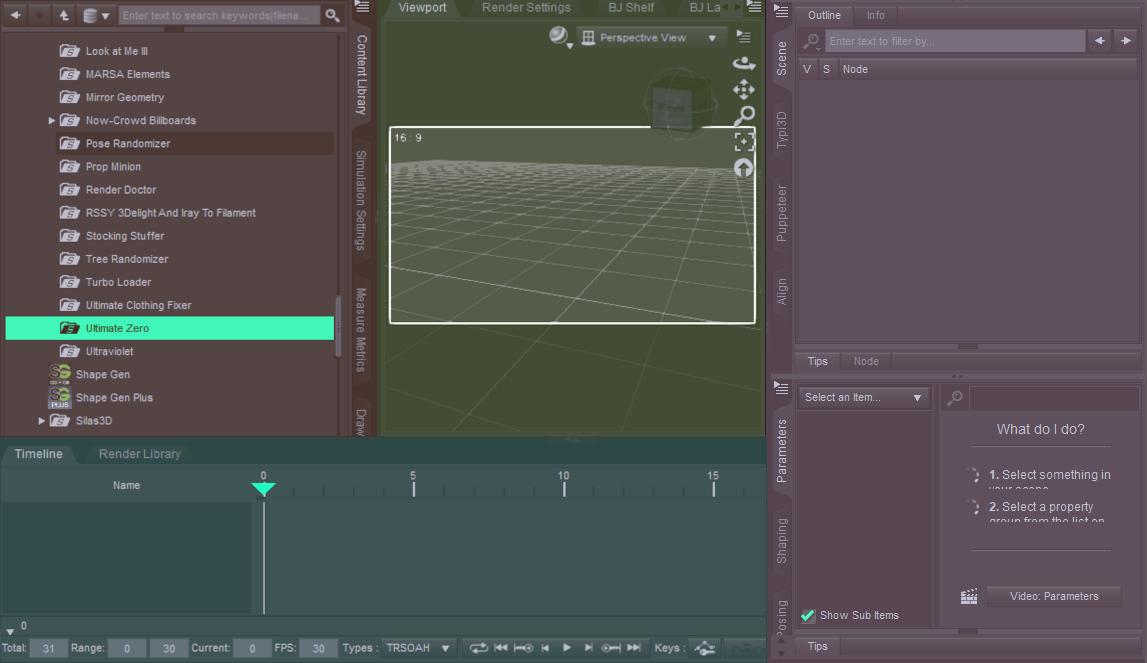Click the timeline playhead marker at frame 0
This screenshot has width=1147, height=663.
point(263,488)
